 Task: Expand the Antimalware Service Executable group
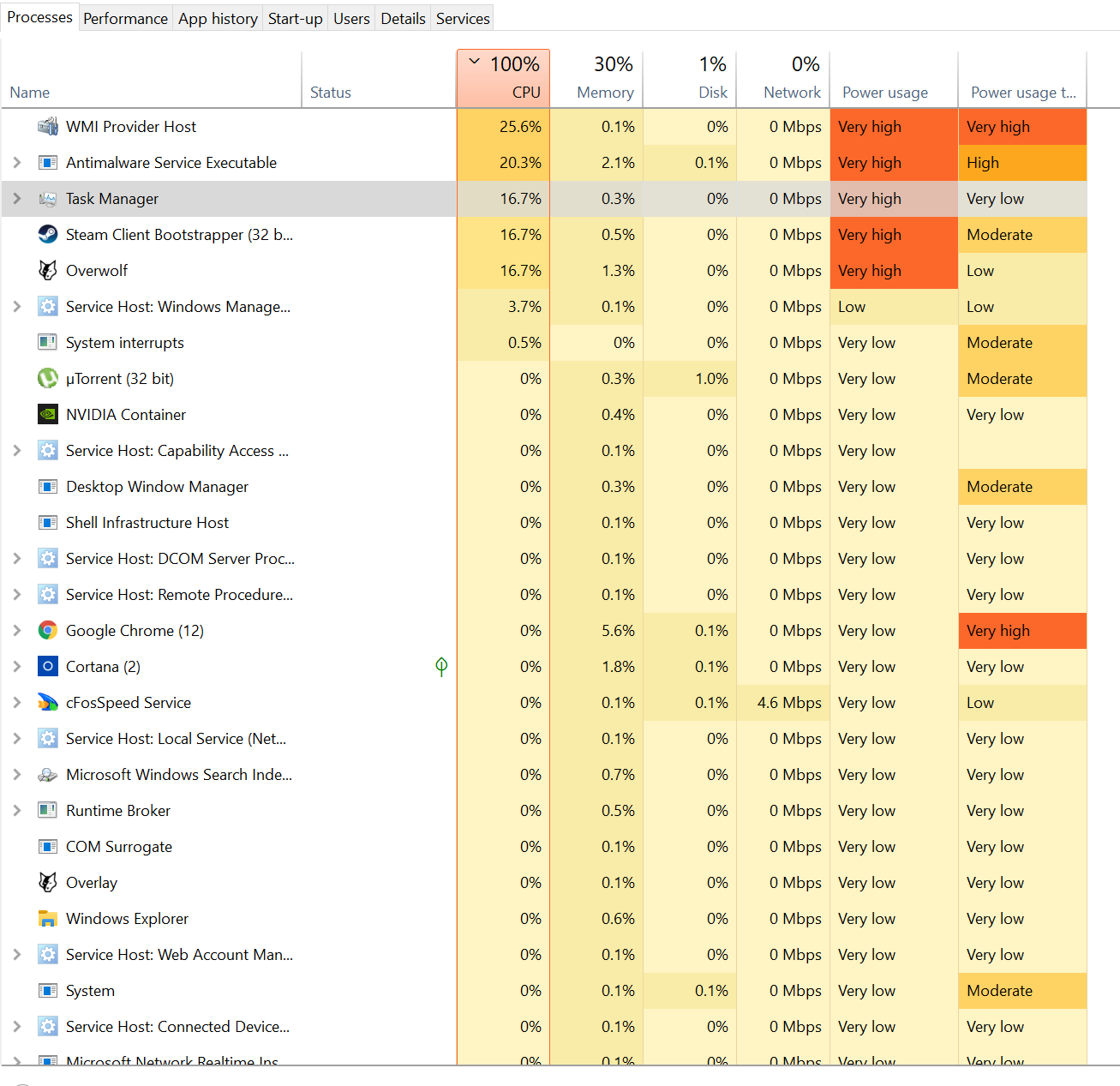coord(16,163)
